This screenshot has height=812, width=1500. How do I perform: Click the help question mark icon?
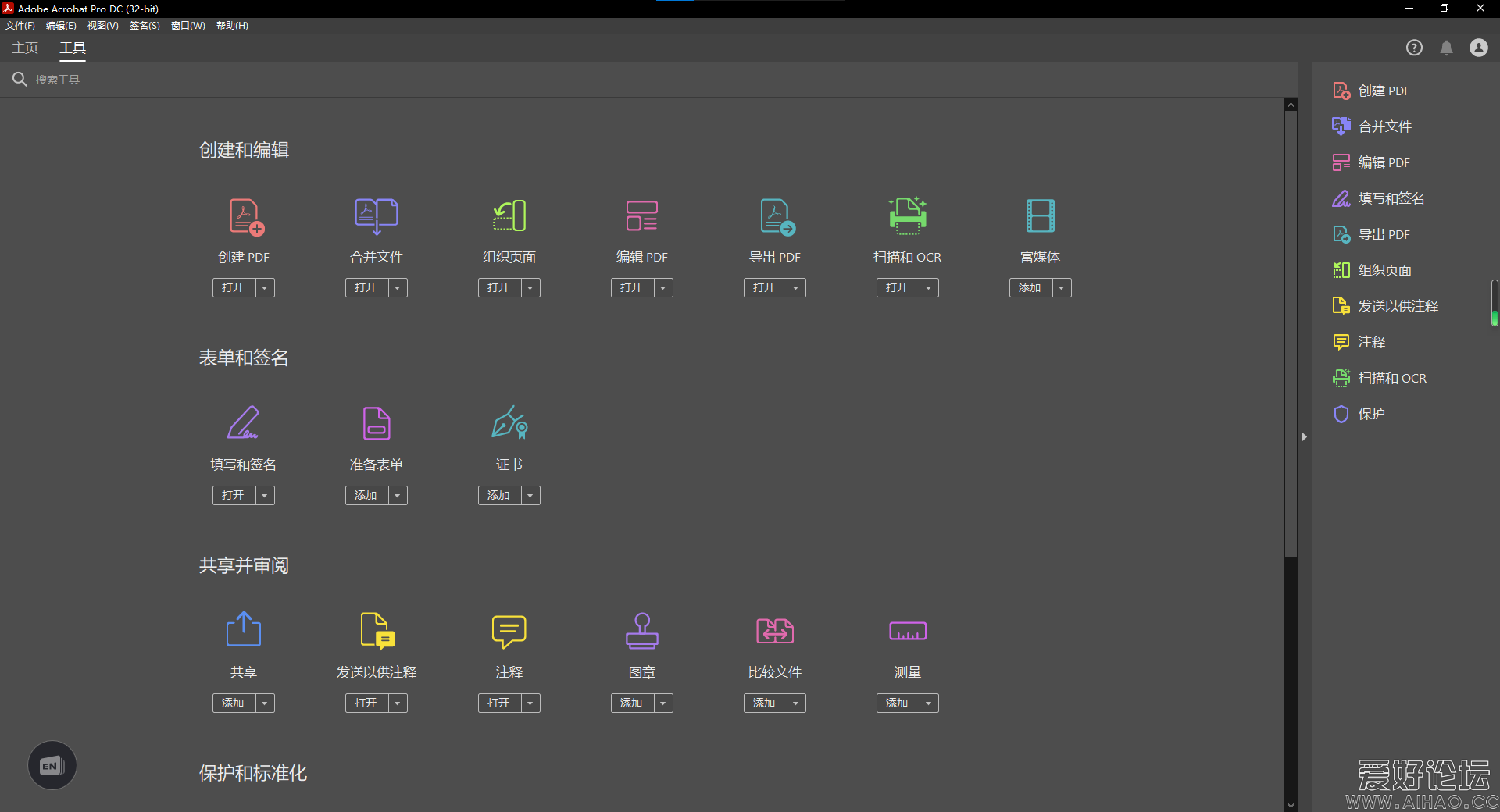1414,48
